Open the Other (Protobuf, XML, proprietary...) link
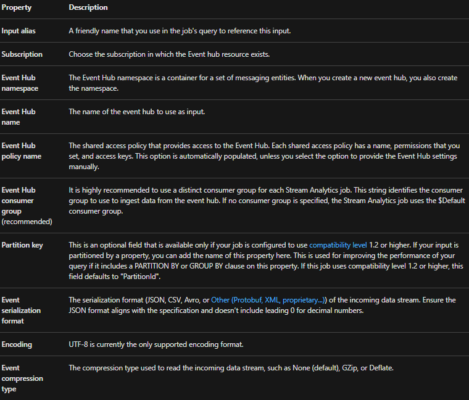The height and width of the screenshot is (400, 469). (269, 300)
